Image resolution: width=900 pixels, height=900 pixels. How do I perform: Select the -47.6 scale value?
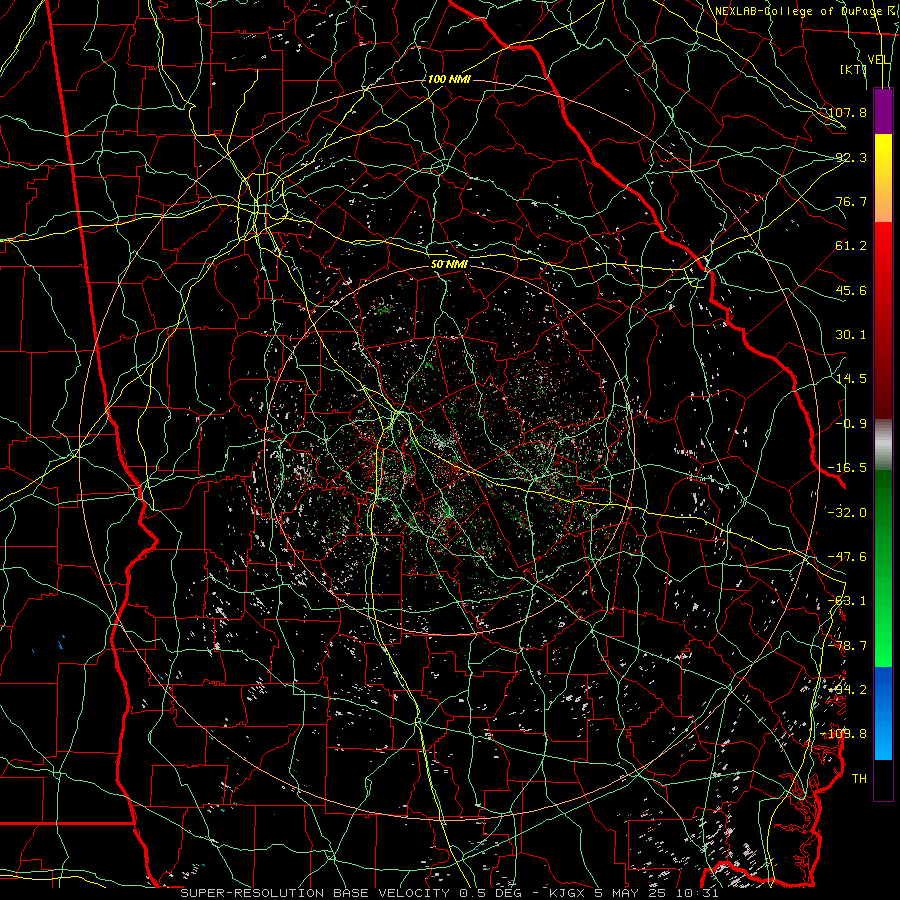pos(847,556)
